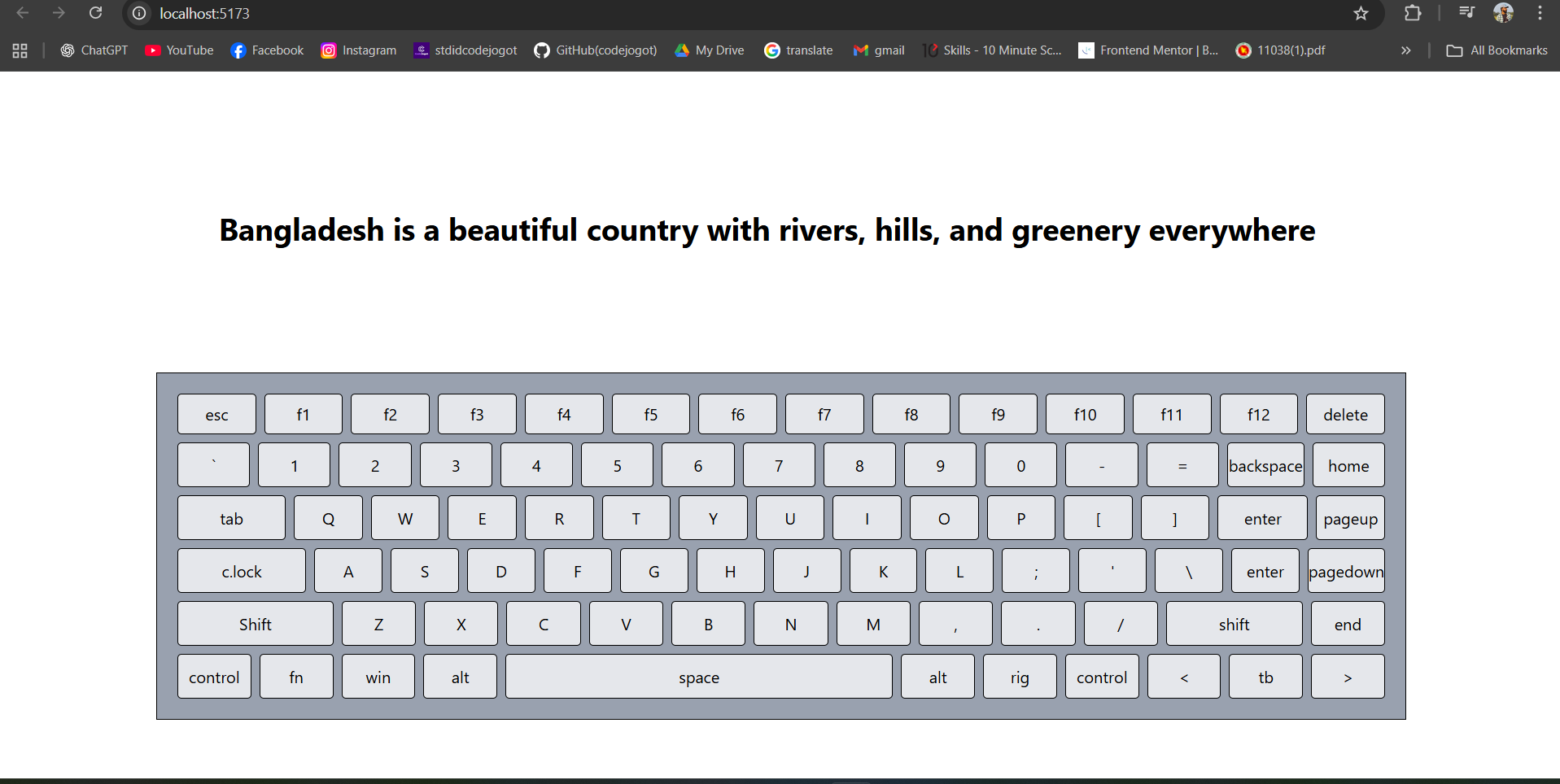The width and height of the screenshot is (1560, 784).
Task: Open the profile avatar menu
Action: tap(1503, 13)
